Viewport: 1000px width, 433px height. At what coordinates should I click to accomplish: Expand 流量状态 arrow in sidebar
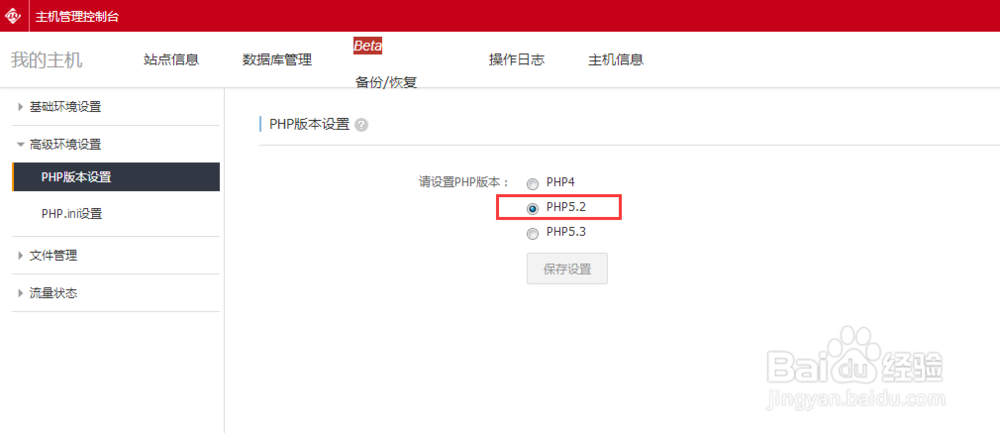[x=20, y=293]
